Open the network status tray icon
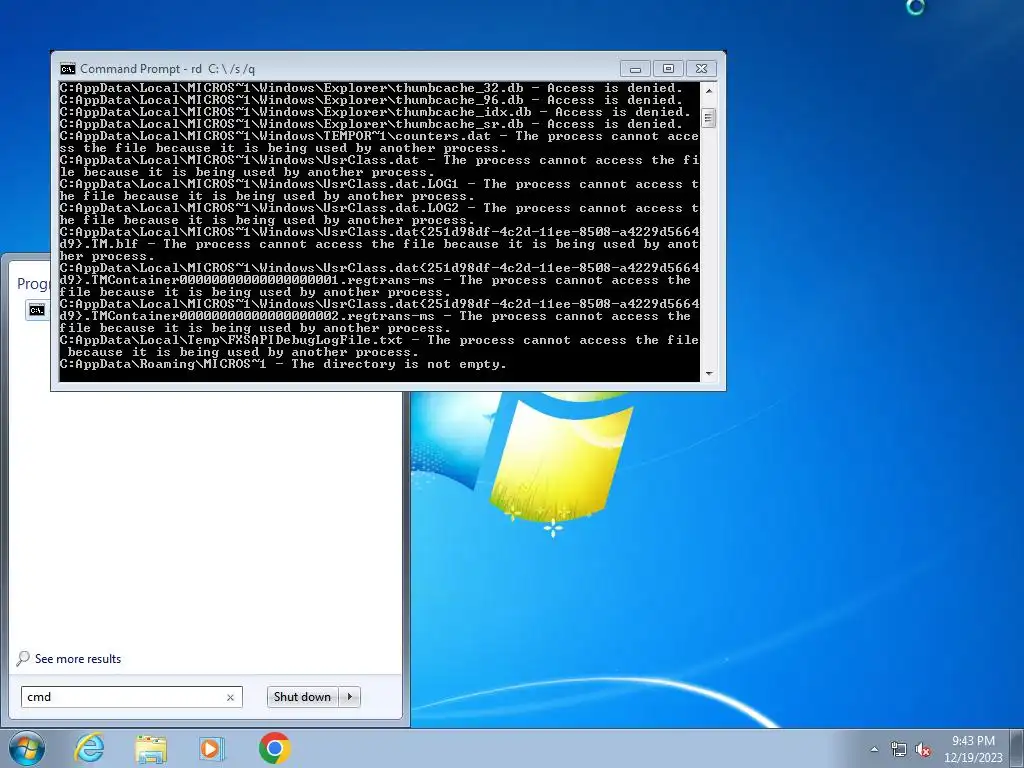This screenshot has height=768, width=1024. pyautogui.click(x=899, y=750)
